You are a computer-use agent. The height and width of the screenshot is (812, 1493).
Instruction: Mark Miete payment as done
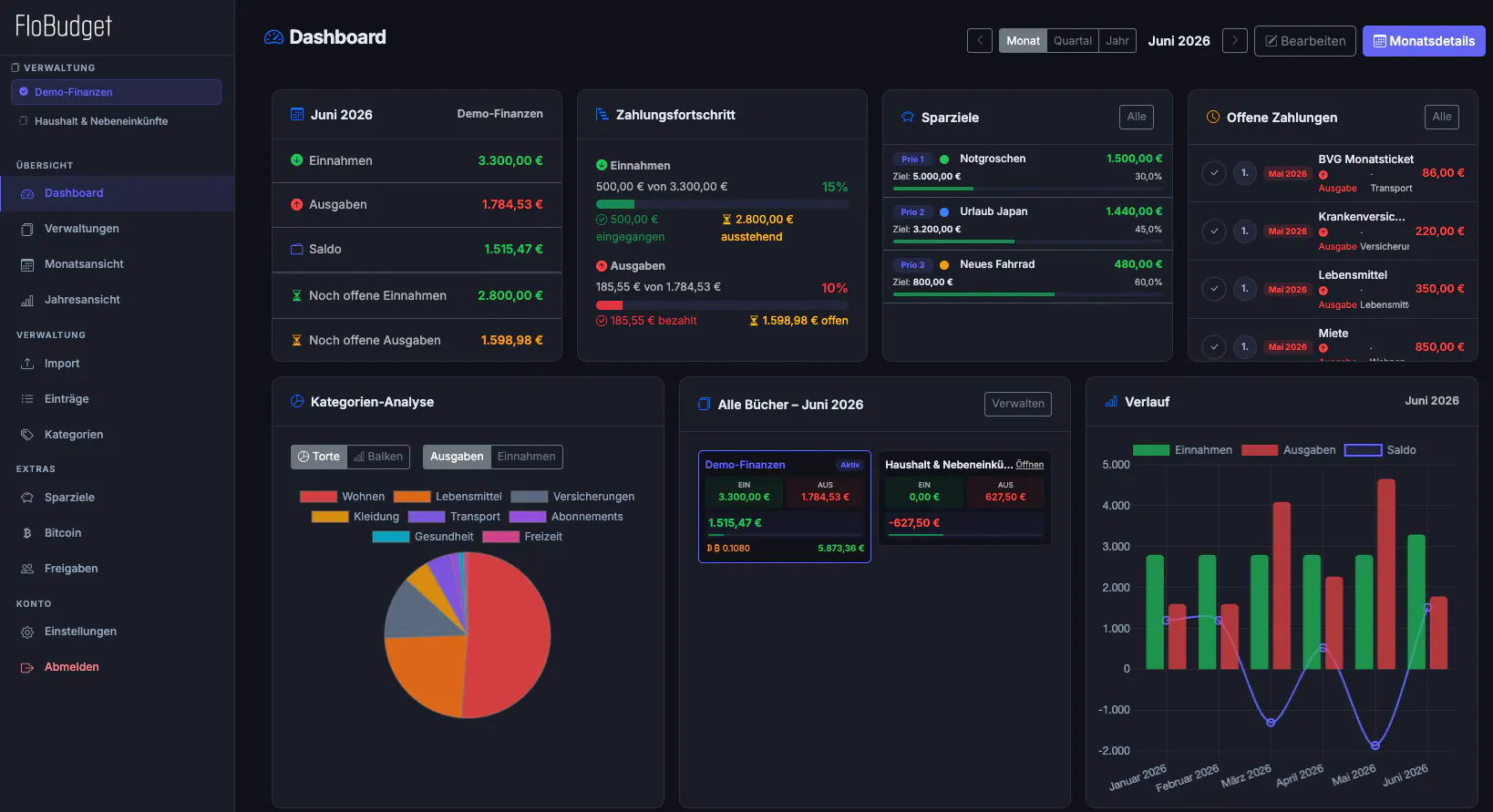pyautogui.click(x=1214, y=347)
